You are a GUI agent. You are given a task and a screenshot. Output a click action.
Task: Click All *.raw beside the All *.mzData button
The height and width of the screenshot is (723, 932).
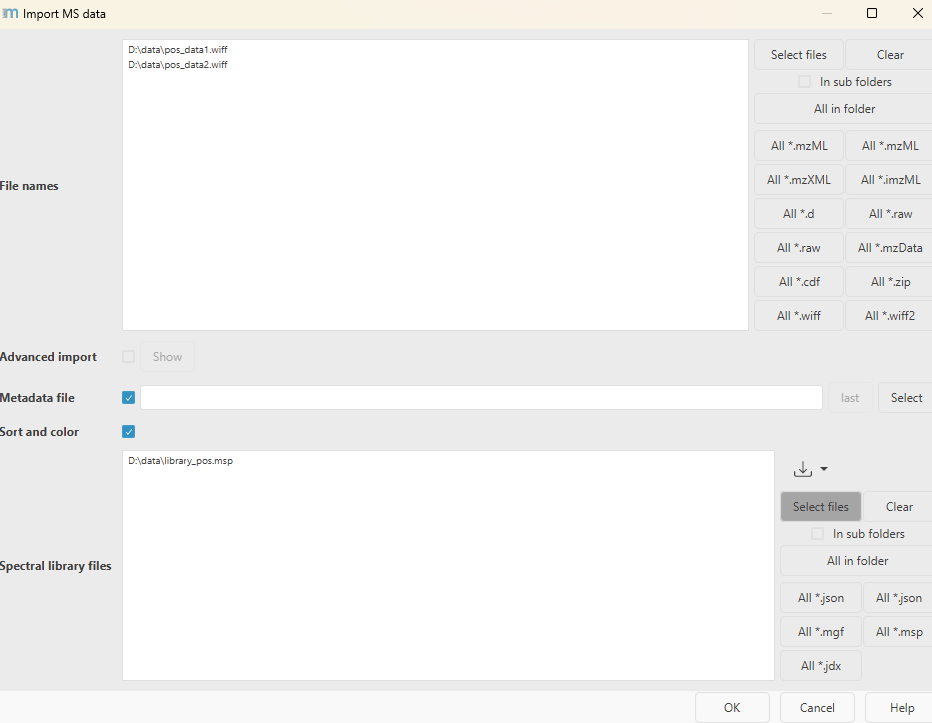[x=799, y=248]
